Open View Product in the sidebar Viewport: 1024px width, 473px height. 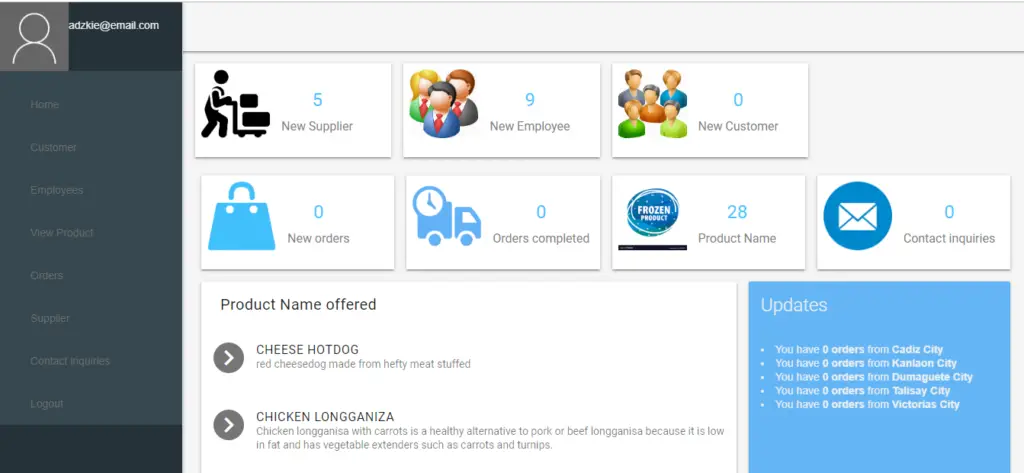[x=62, y=233]
